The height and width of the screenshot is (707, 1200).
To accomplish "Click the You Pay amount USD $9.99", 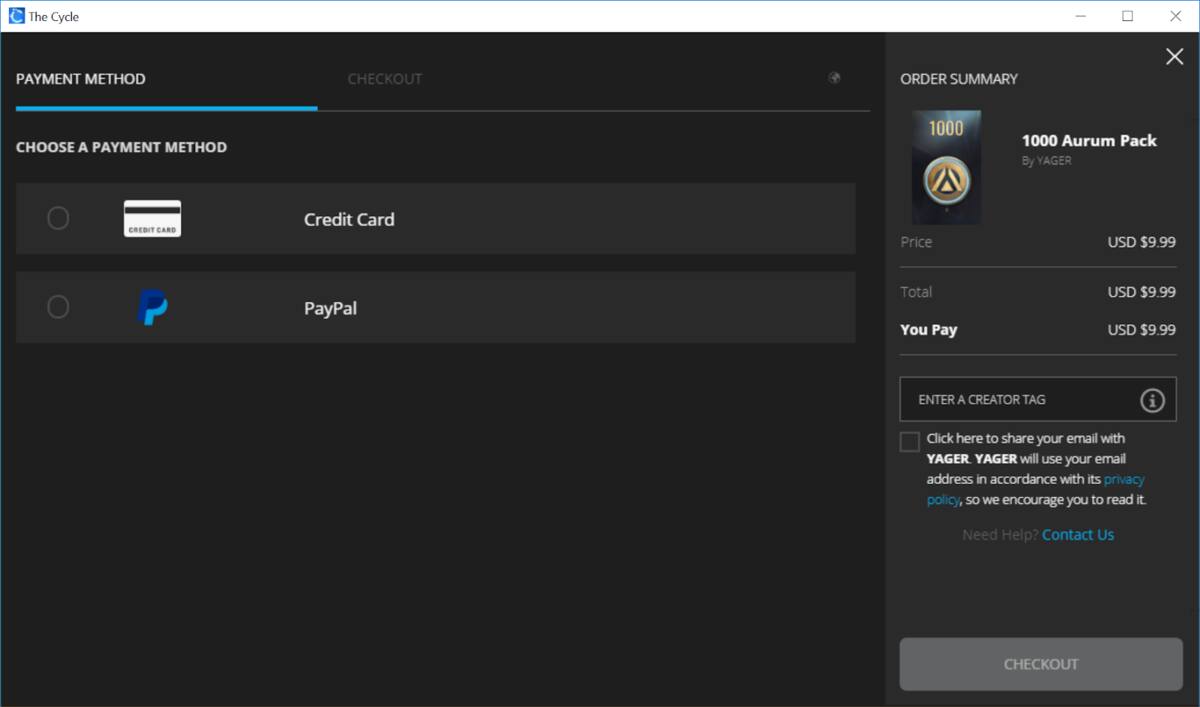I will point(1142,330).
